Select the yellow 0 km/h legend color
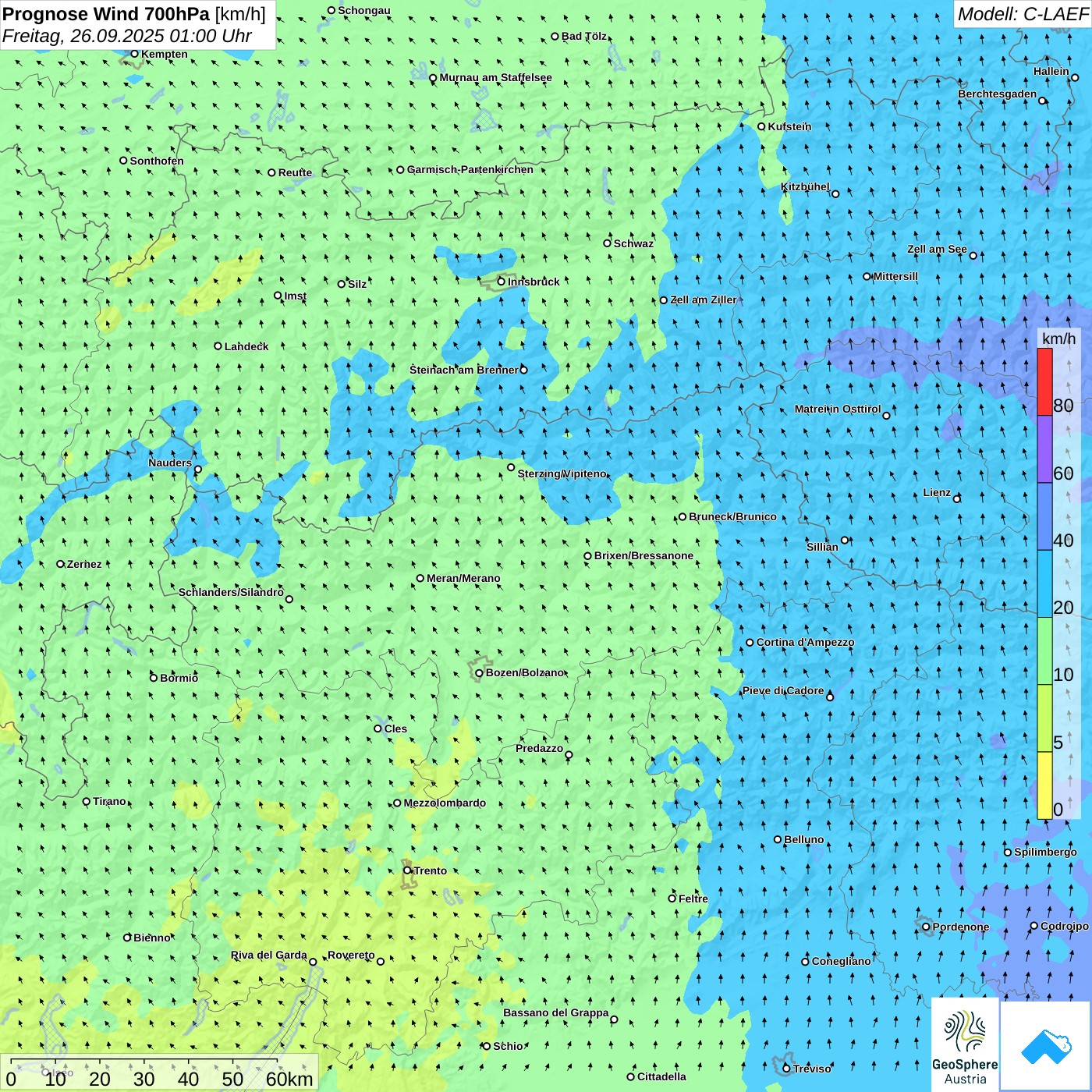 click(x=1044, y=785)
